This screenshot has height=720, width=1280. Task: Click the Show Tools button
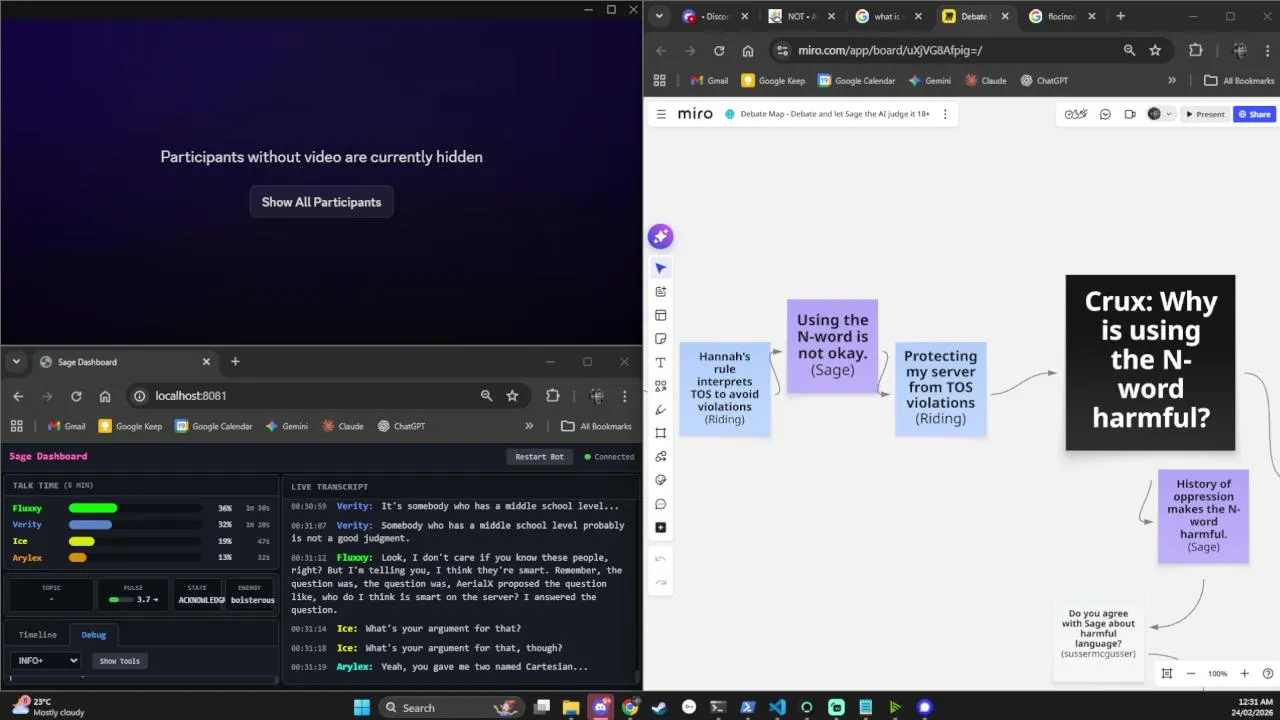tap(119, 661)
